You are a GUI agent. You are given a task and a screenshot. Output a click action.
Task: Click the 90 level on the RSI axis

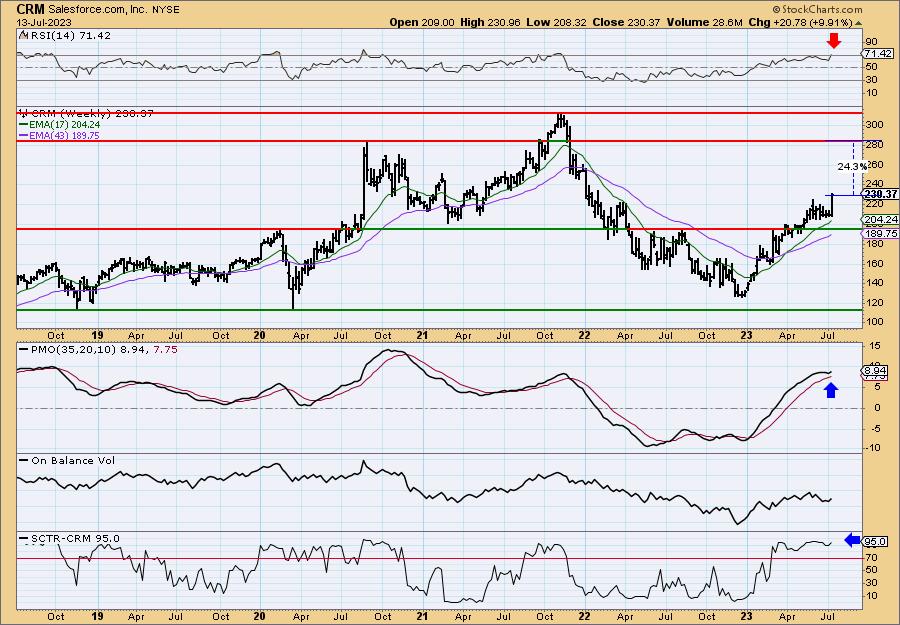[x=872, y=41]
